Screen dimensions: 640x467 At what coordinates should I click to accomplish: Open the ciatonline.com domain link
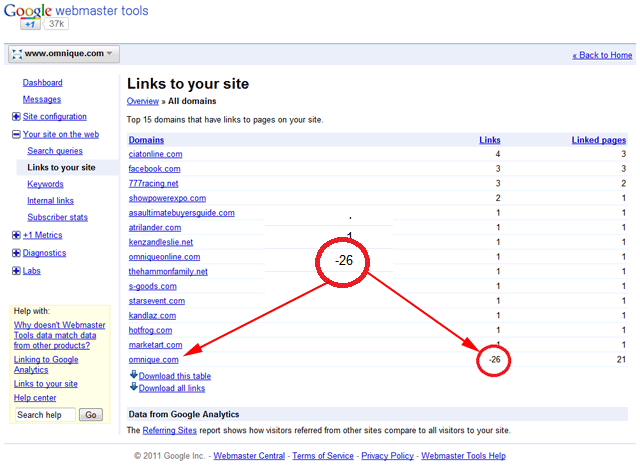(x=156, y=154)
